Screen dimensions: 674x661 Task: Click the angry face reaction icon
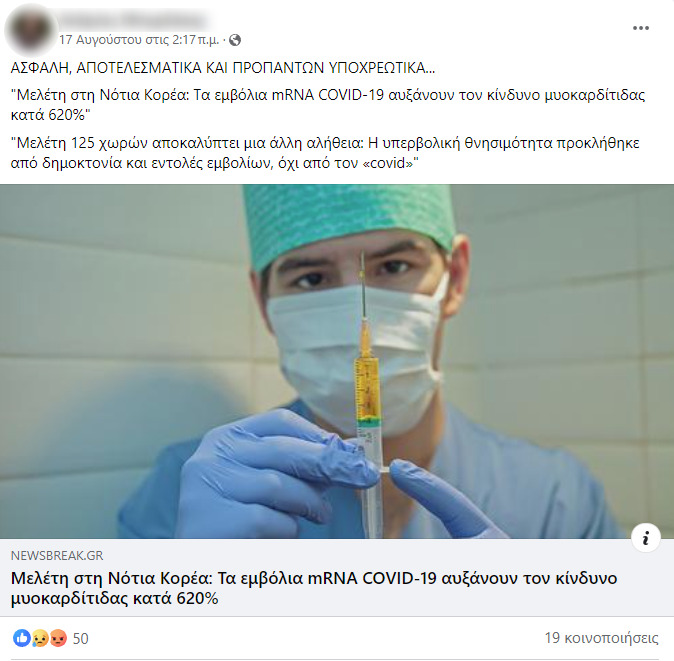58,638
